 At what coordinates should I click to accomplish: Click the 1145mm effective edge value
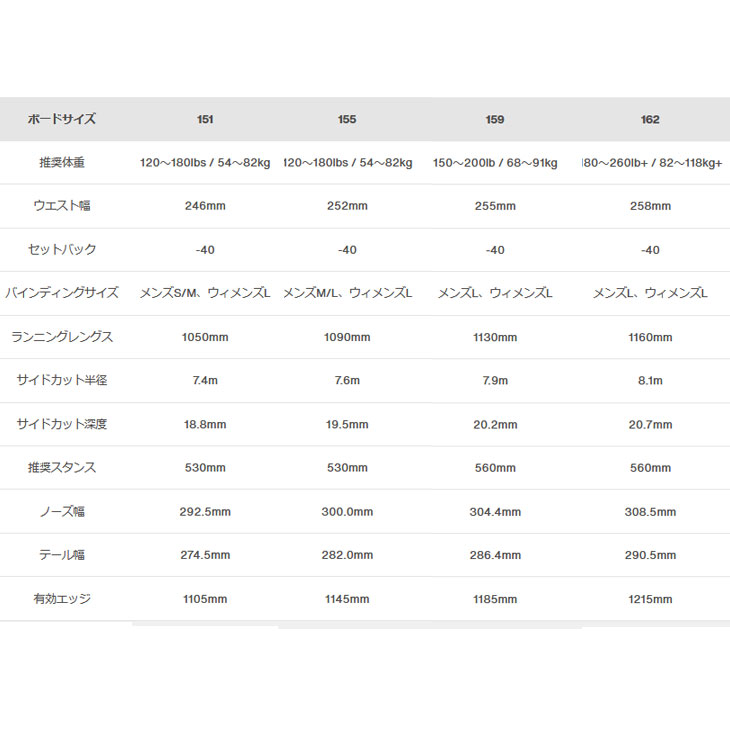coord(347,599)
